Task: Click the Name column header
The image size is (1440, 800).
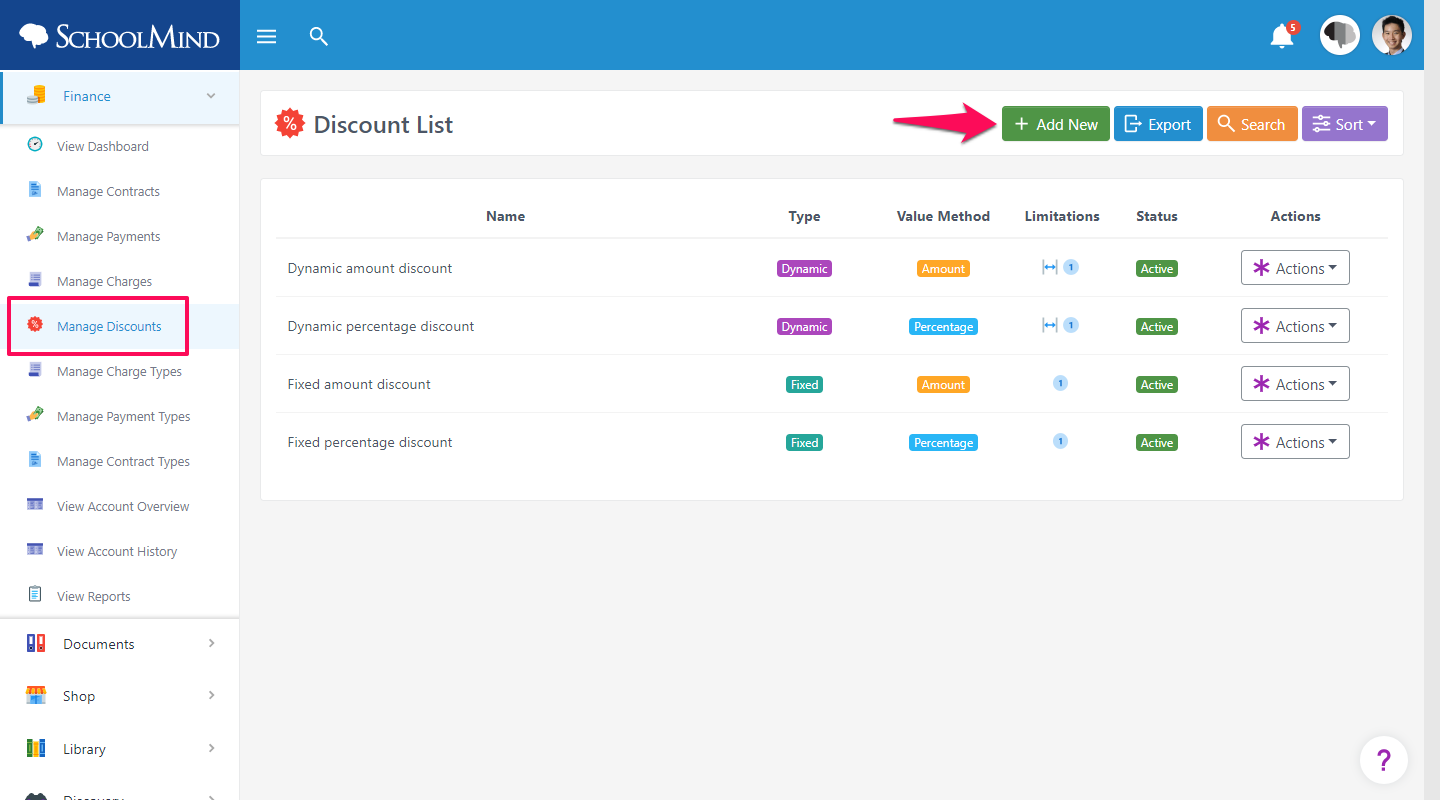Action: [505, 216]
